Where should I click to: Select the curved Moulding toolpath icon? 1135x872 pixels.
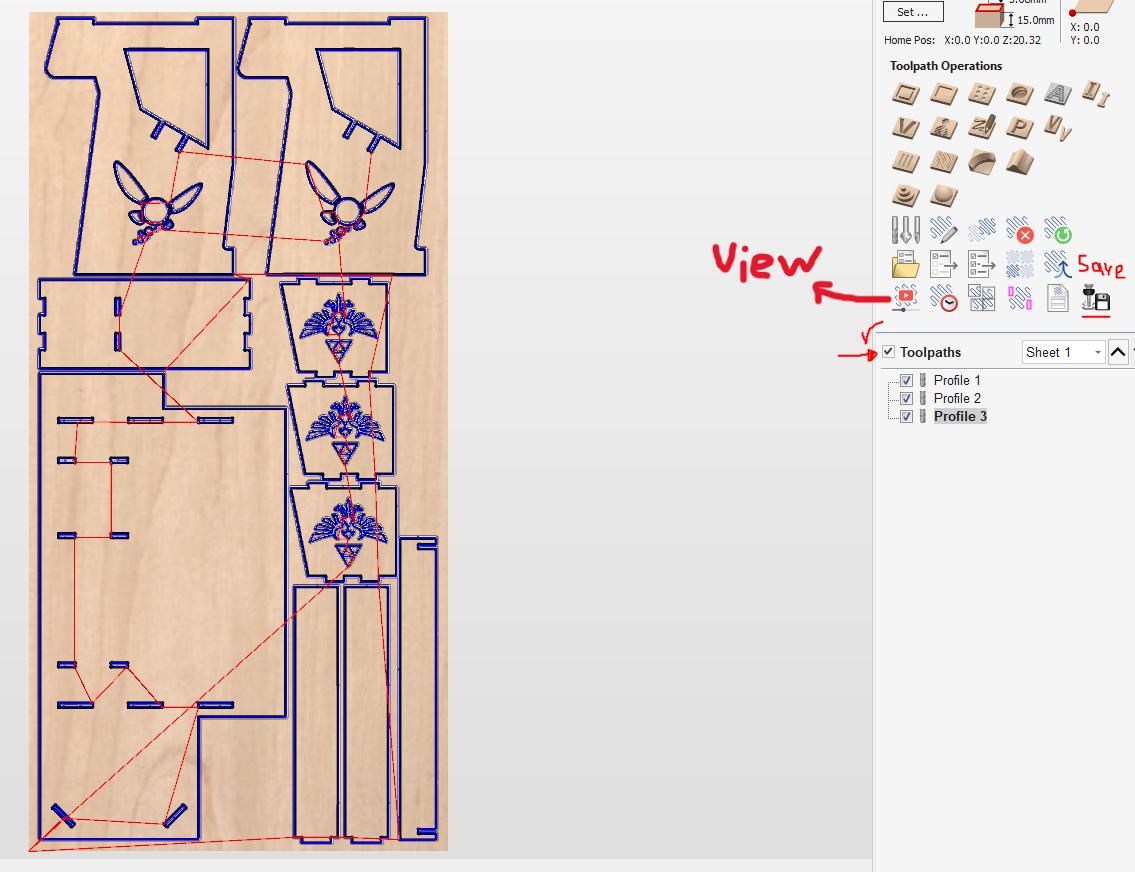[x=982, y=161]
